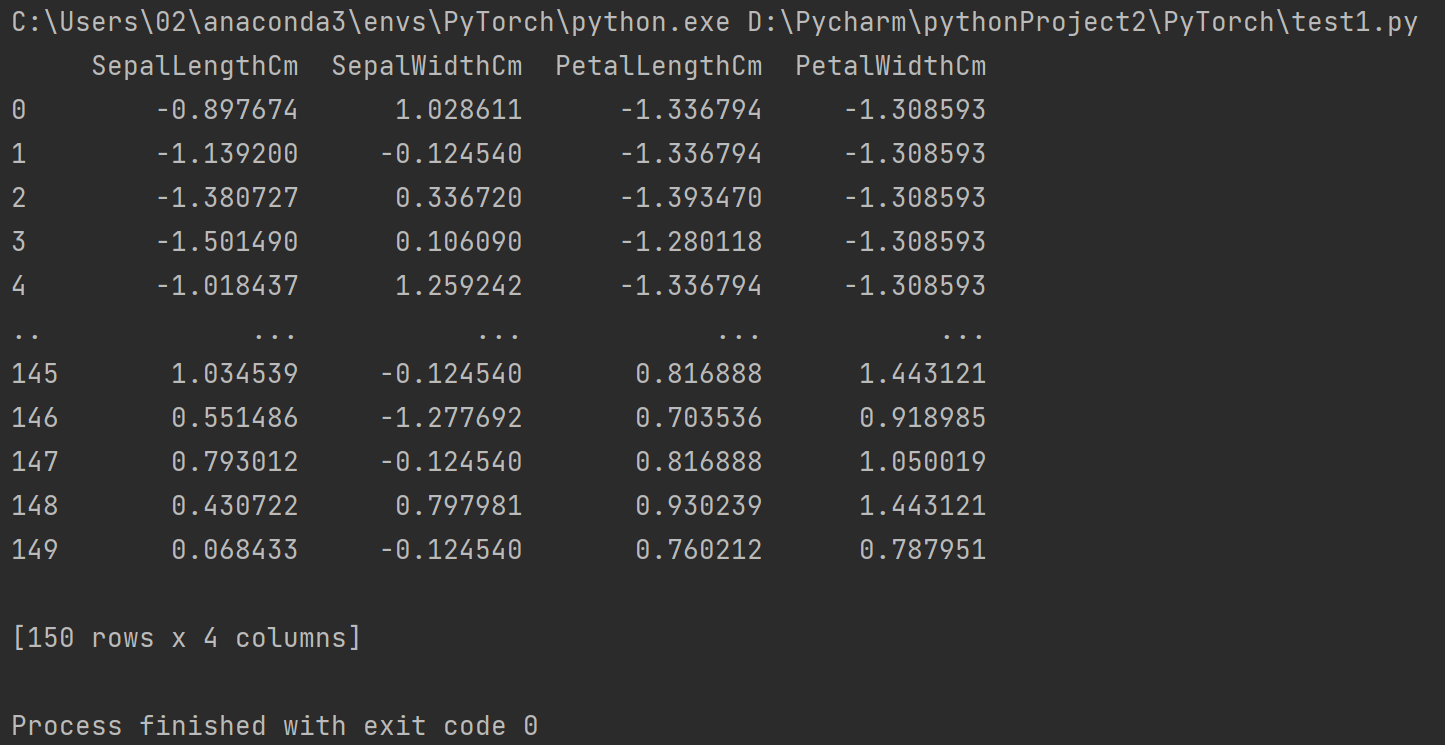
Task: Click value -1.393470 in row 2
Action: pos(691,198)
